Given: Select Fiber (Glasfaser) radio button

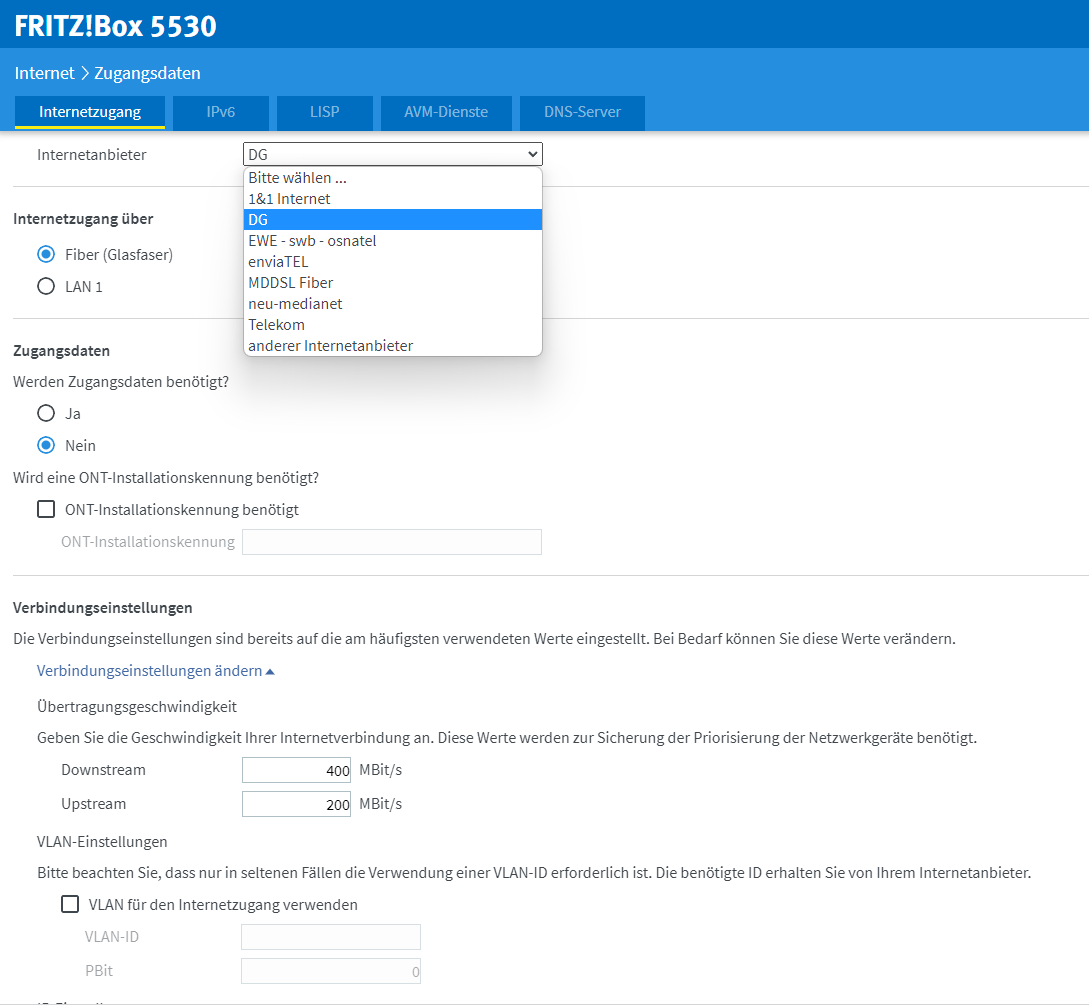Looking at the screenshot, I should pyautogui.click(x=46, y=254).
